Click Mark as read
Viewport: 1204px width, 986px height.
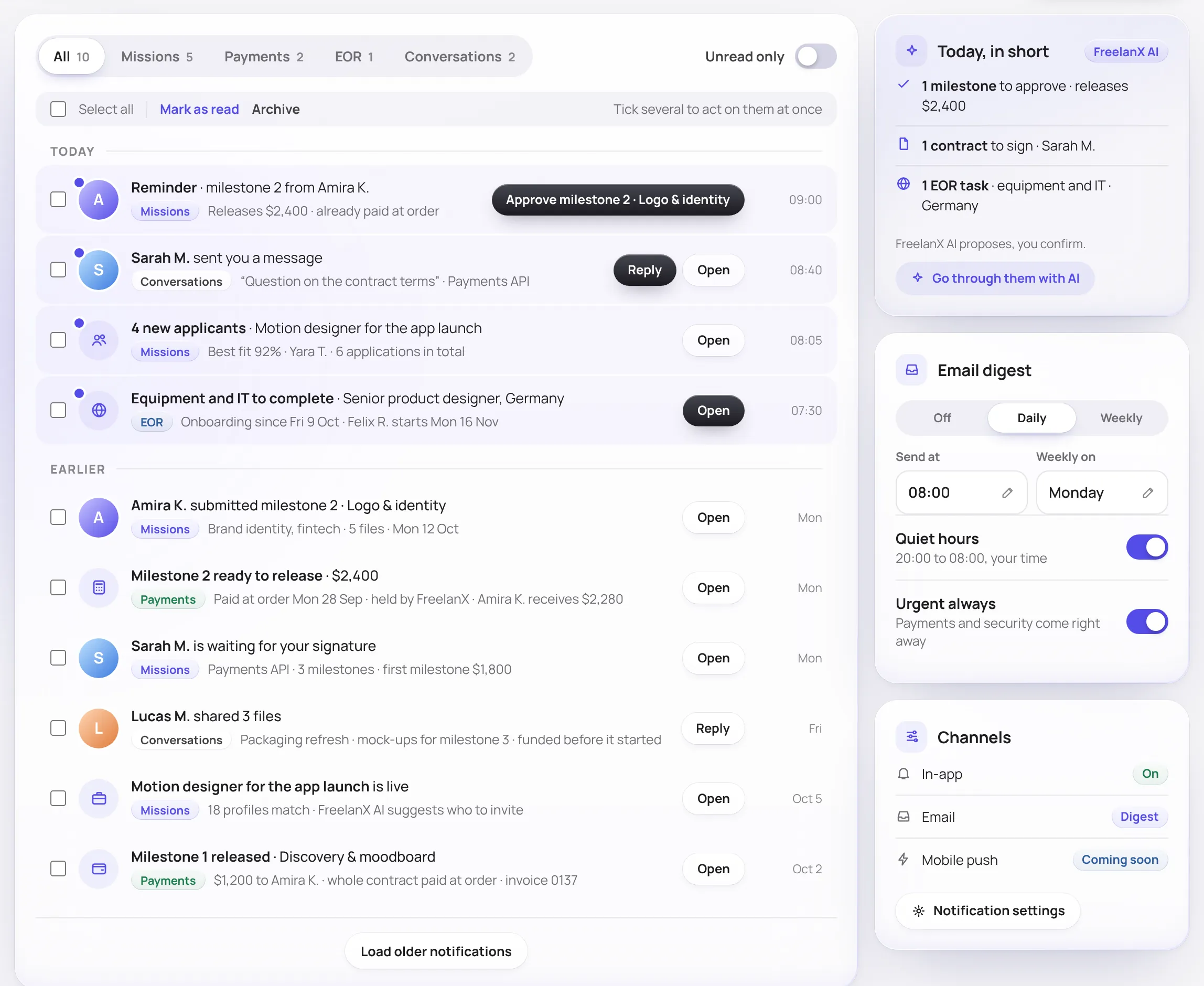click(x=199, y=109)
